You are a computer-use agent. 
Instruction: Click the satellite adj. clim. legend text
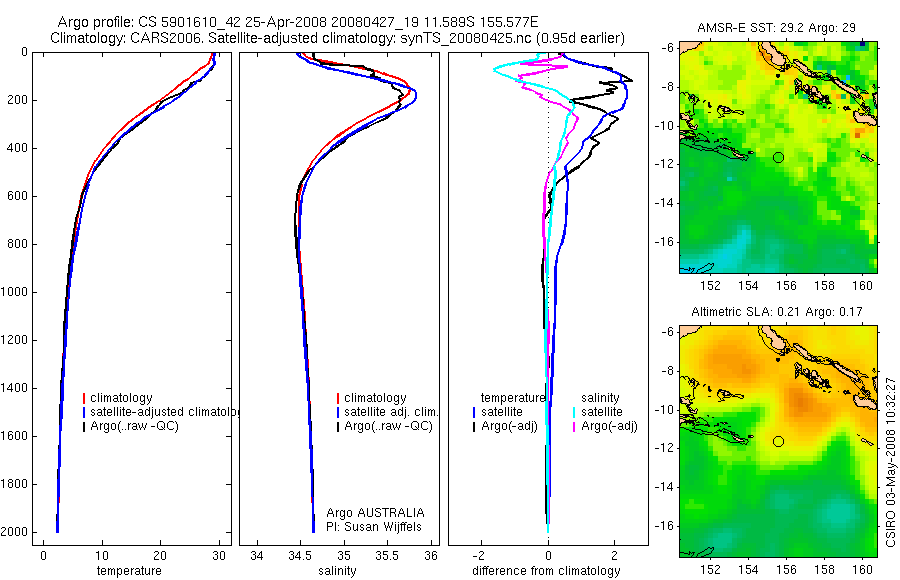391,412
